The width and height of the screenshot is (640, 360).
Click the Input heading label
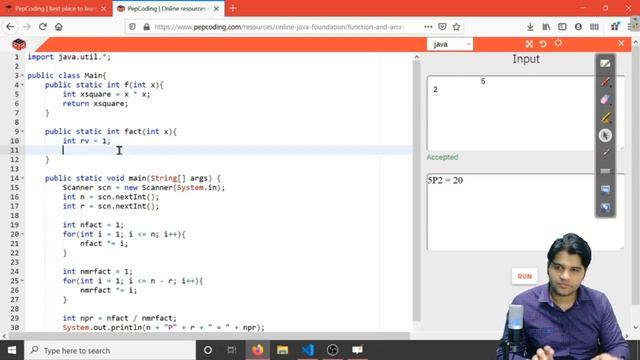[x=526, y=59]
